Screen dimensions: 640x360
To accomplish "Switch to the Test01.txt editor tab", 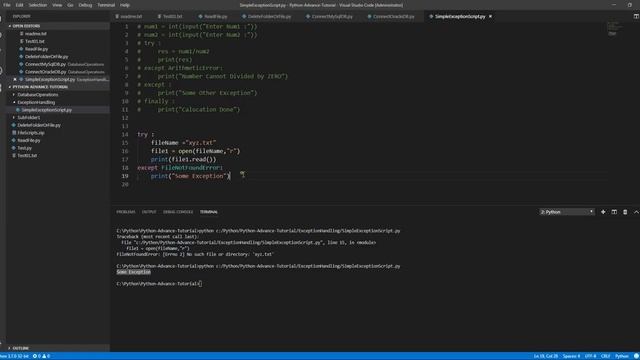I will (171, 17).
